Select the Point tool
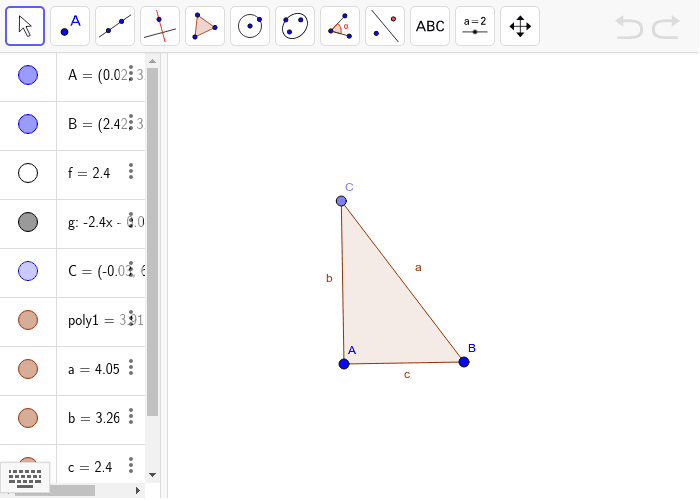This screenshot has height=500, width=700. click(70, 26)
